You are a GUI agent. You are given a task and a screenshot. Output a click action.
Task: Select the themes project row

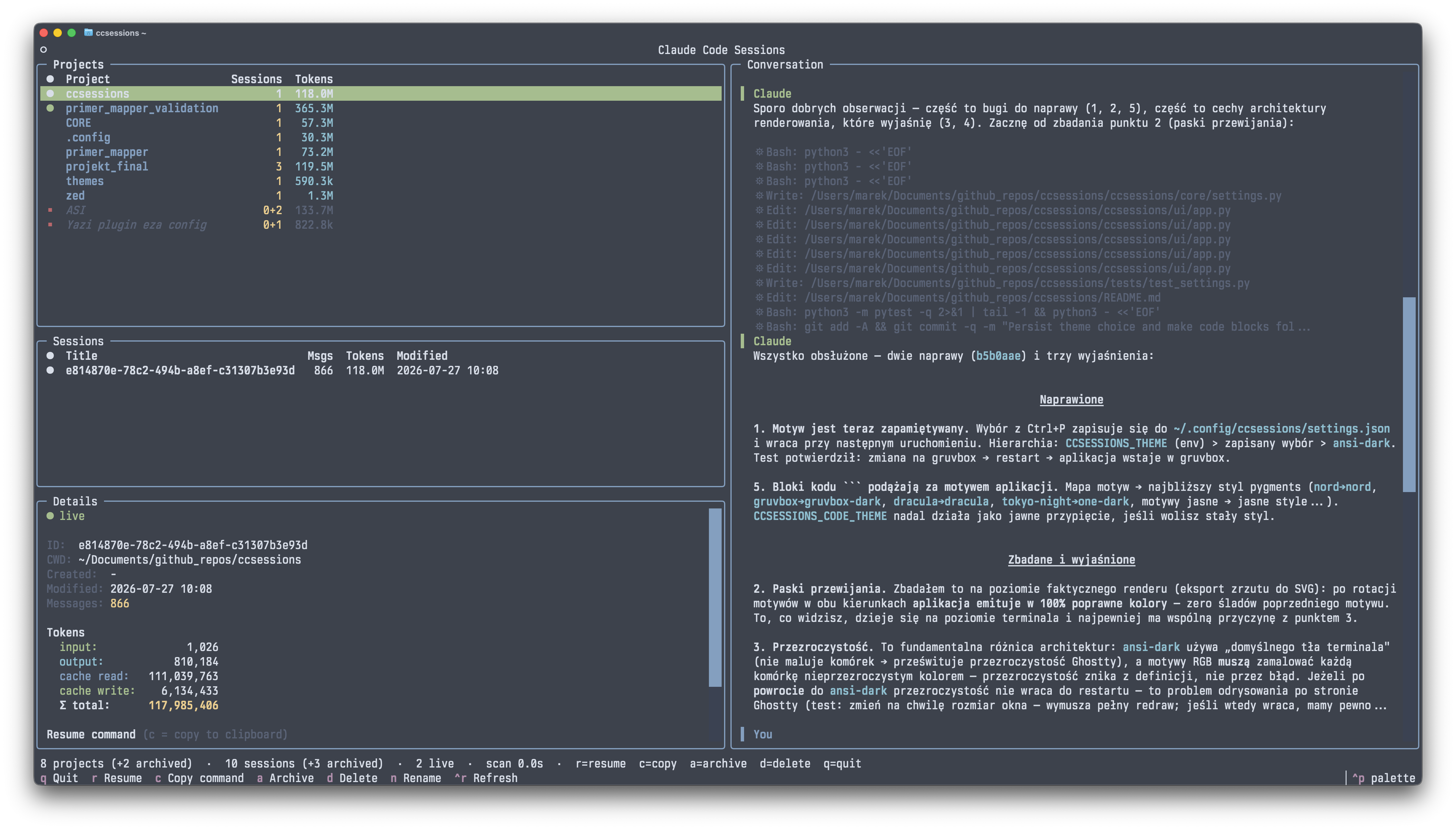tap(381, 181)
